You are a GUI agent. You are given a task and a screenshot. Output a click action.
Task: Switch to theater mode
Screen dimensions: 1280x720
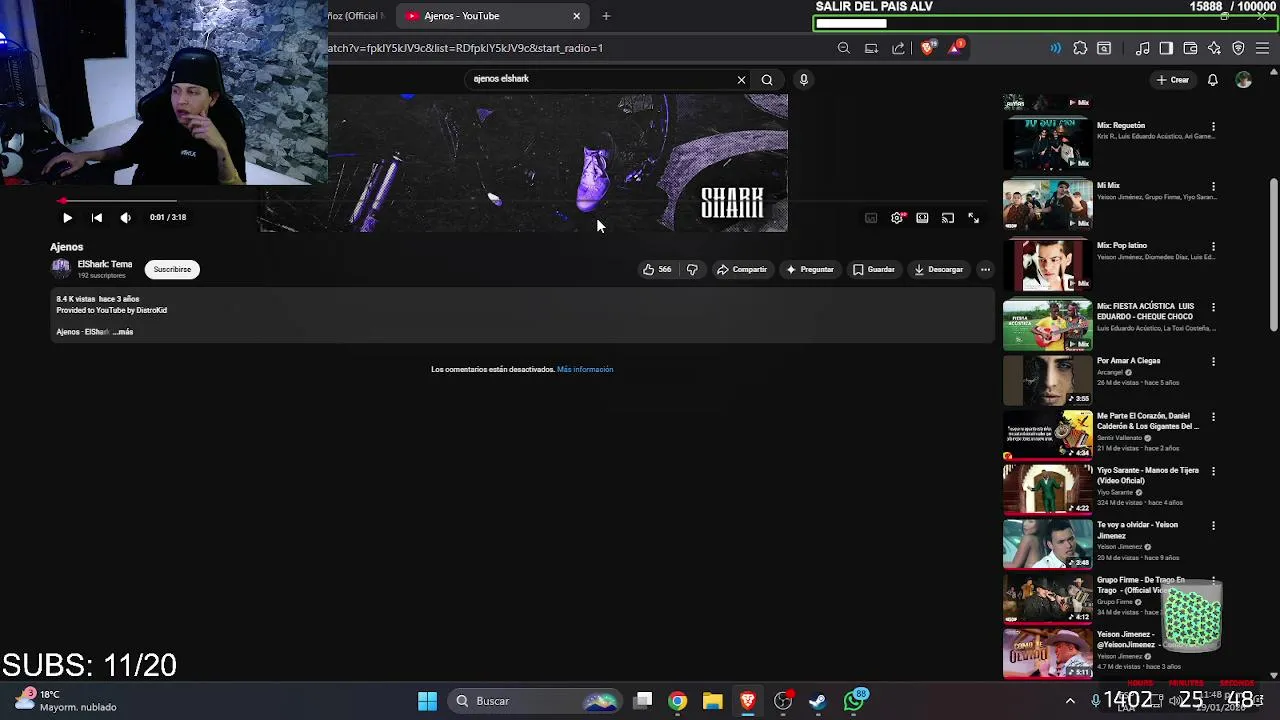tap(922, 217)
